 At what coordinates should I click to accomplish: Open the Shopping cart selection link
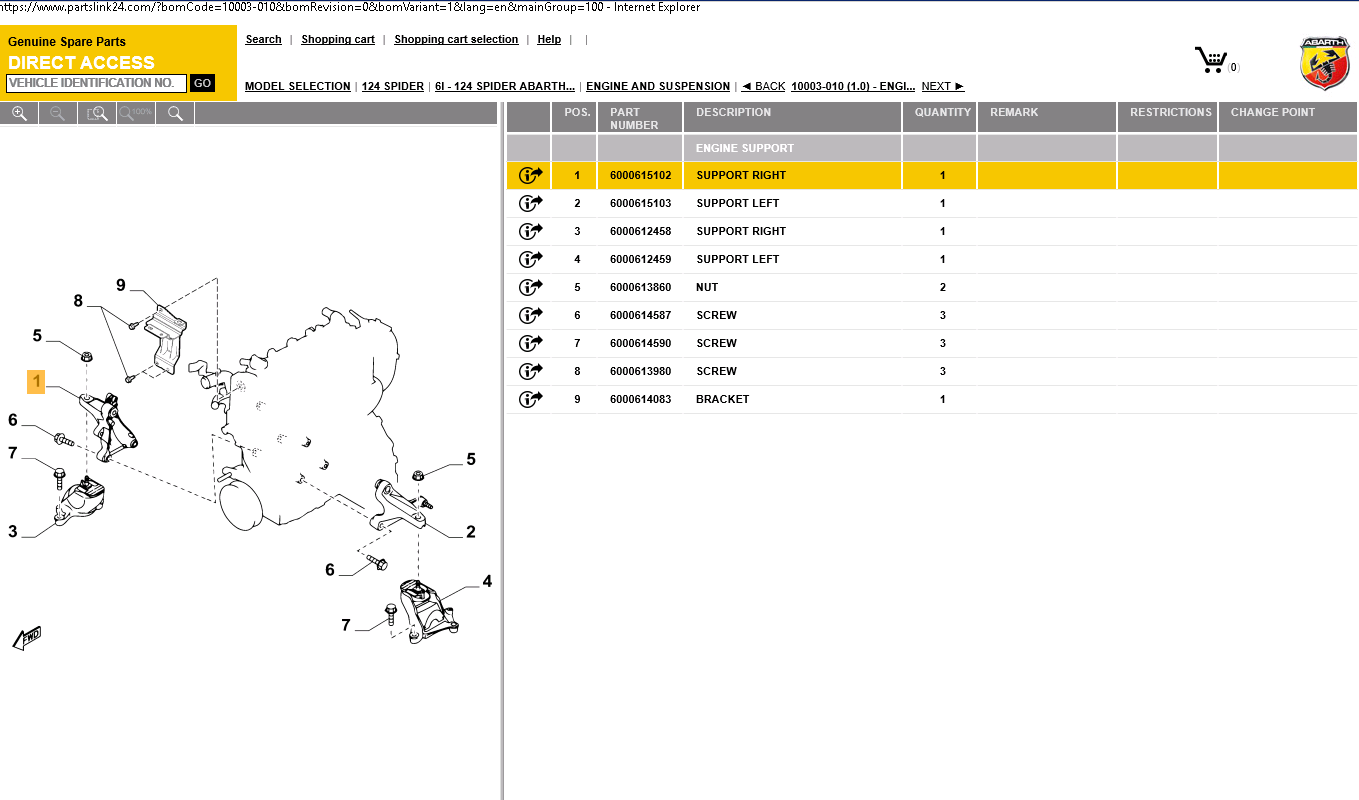pos(456,39)
